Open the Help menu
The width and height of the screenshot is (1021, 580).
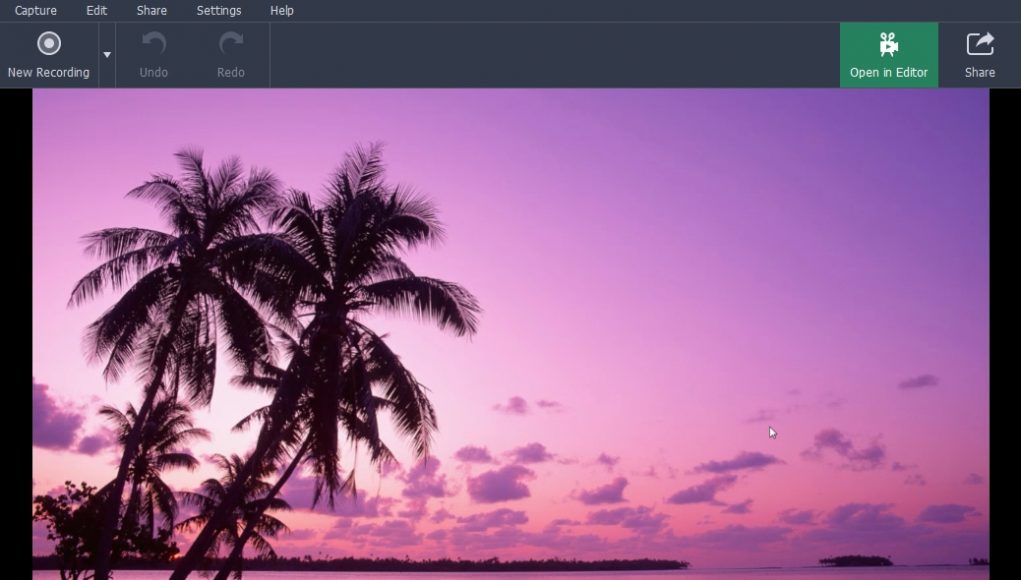282,10
